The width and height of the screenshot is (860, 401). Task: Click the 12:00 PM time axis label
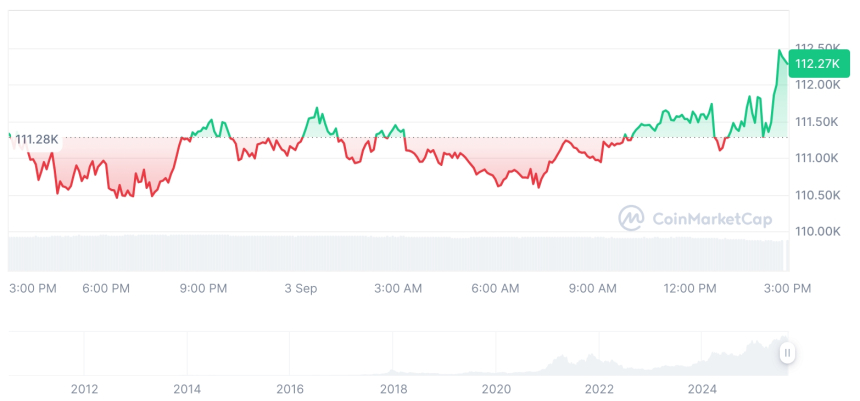(x=690, y=288)
